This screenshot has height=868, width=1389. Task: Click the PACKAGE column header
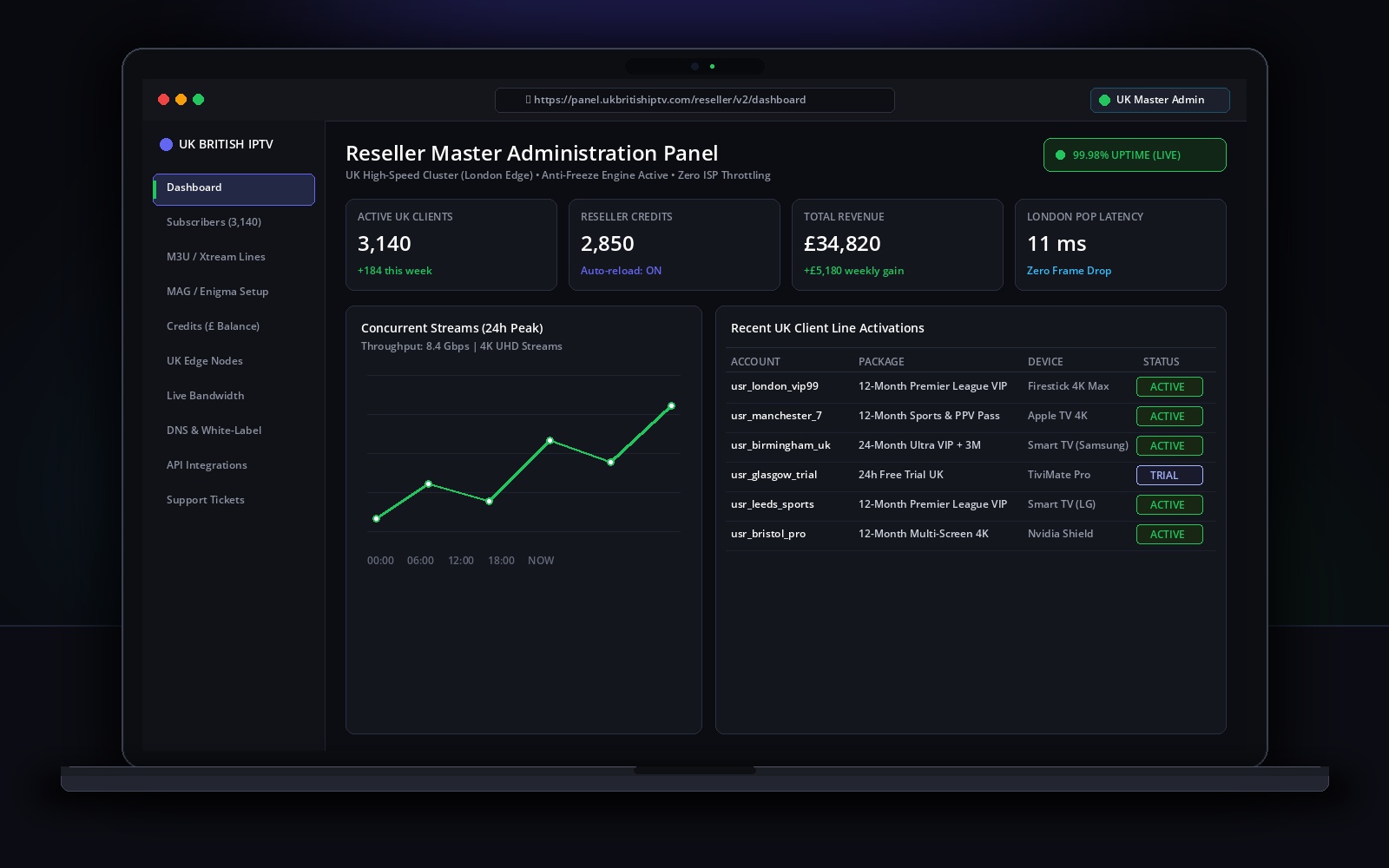(x=881, y=362)
